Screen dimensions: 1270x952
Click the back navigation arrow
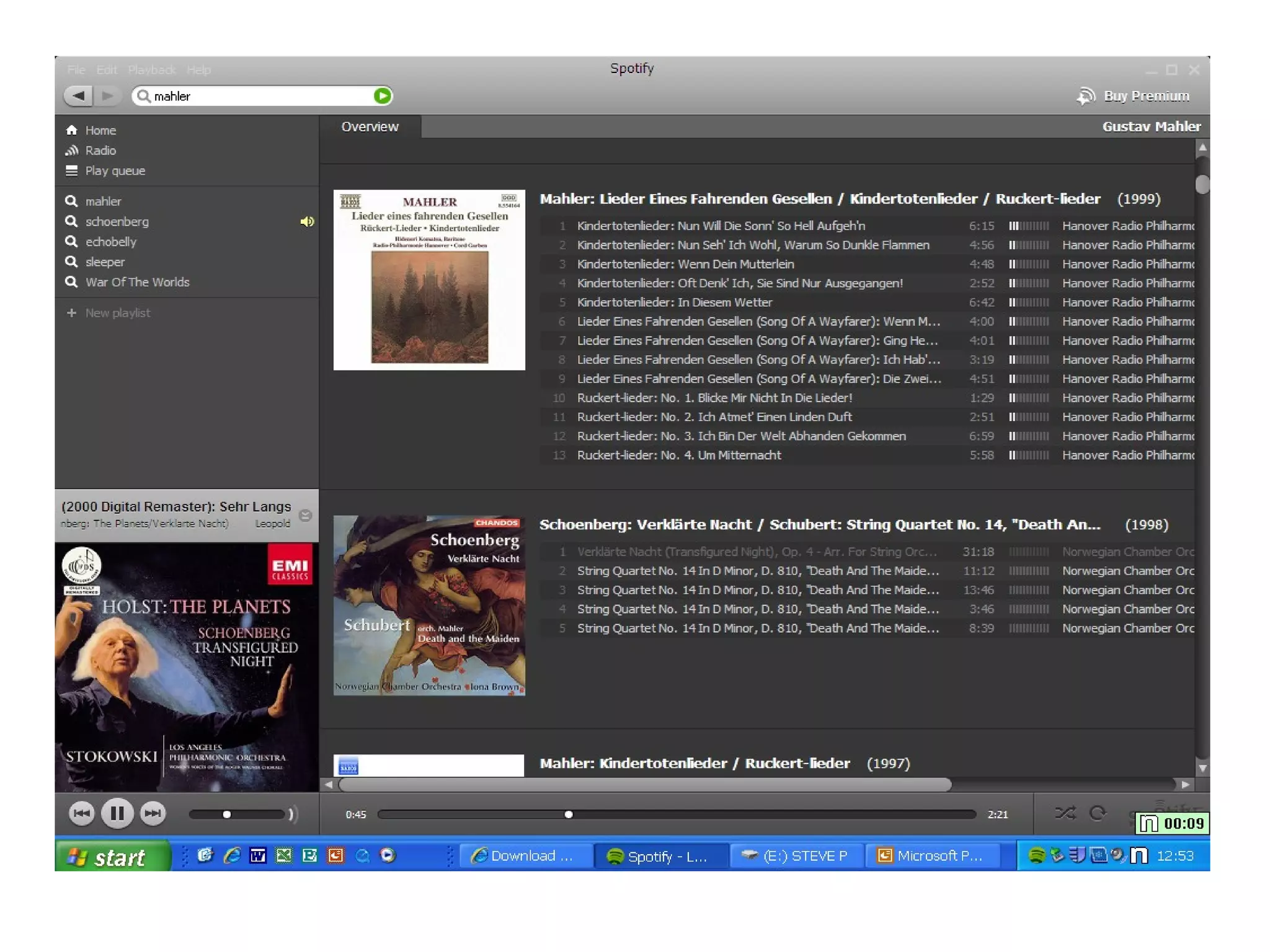[x=79, y=95]
